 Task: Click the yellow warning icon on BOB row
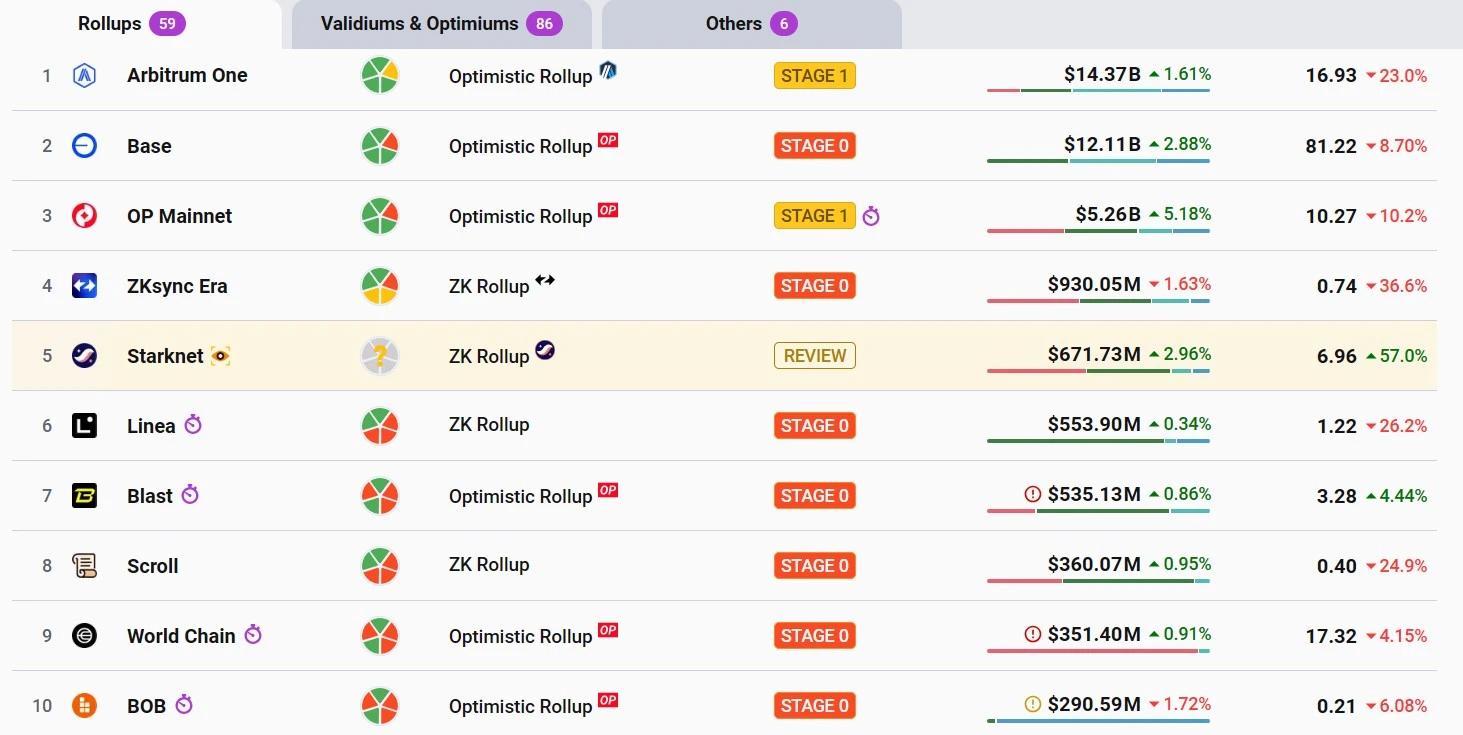pos(1033,704)
